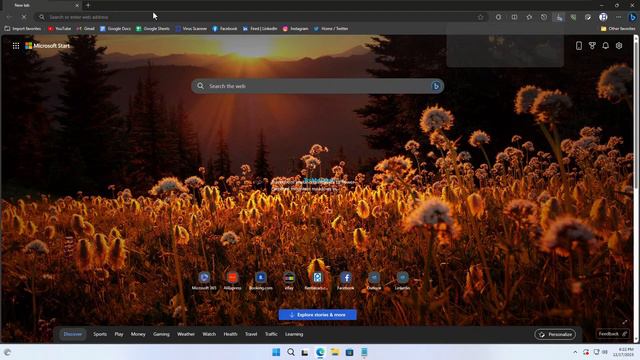Image resolution: width=640 pixels, height=360 pixels.
Task: Open the Microsoft Start app launcher grid
Action: pyautogui.click(x=16, y=46)
